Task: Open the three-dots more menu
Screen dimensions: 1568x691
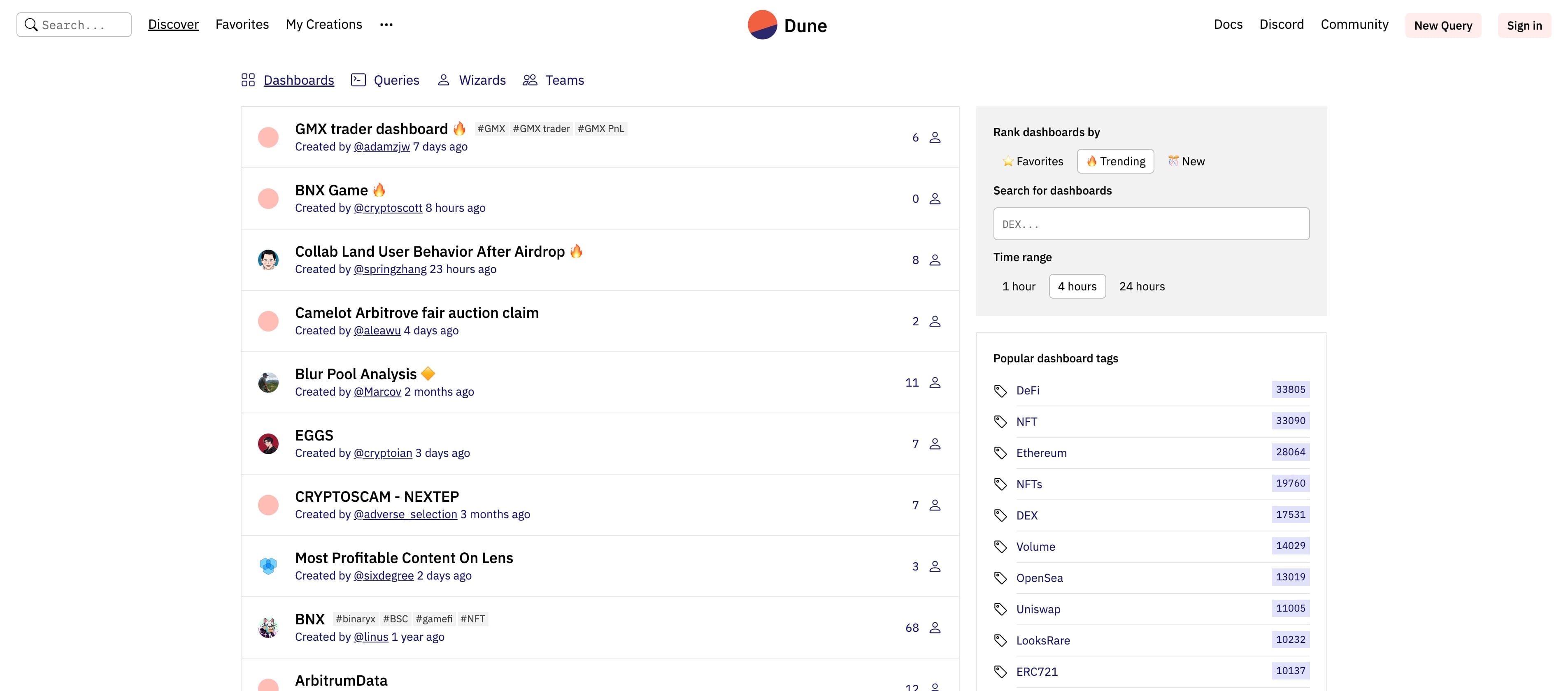Action: pos(386,24)
